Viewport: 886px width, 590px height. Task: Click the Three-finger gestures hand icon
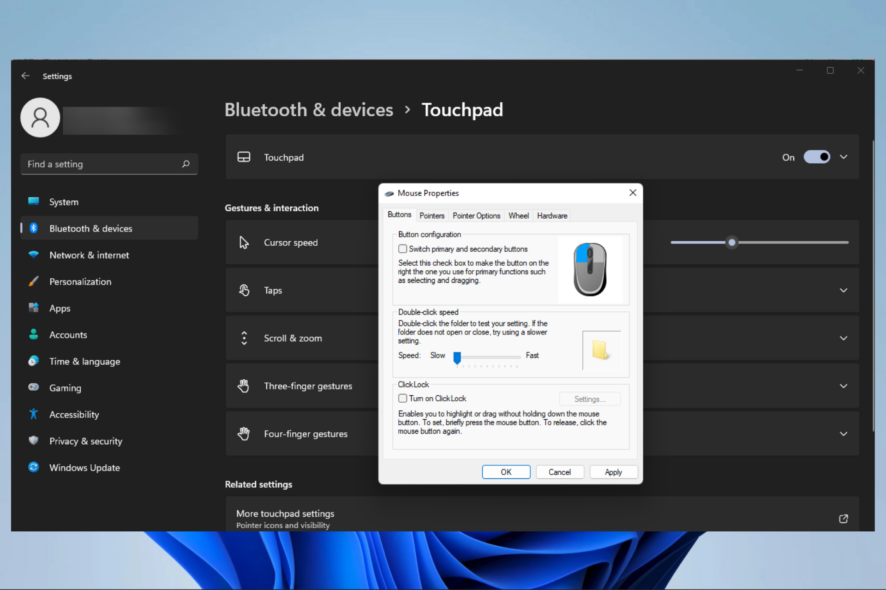click(x=244, y=386)
